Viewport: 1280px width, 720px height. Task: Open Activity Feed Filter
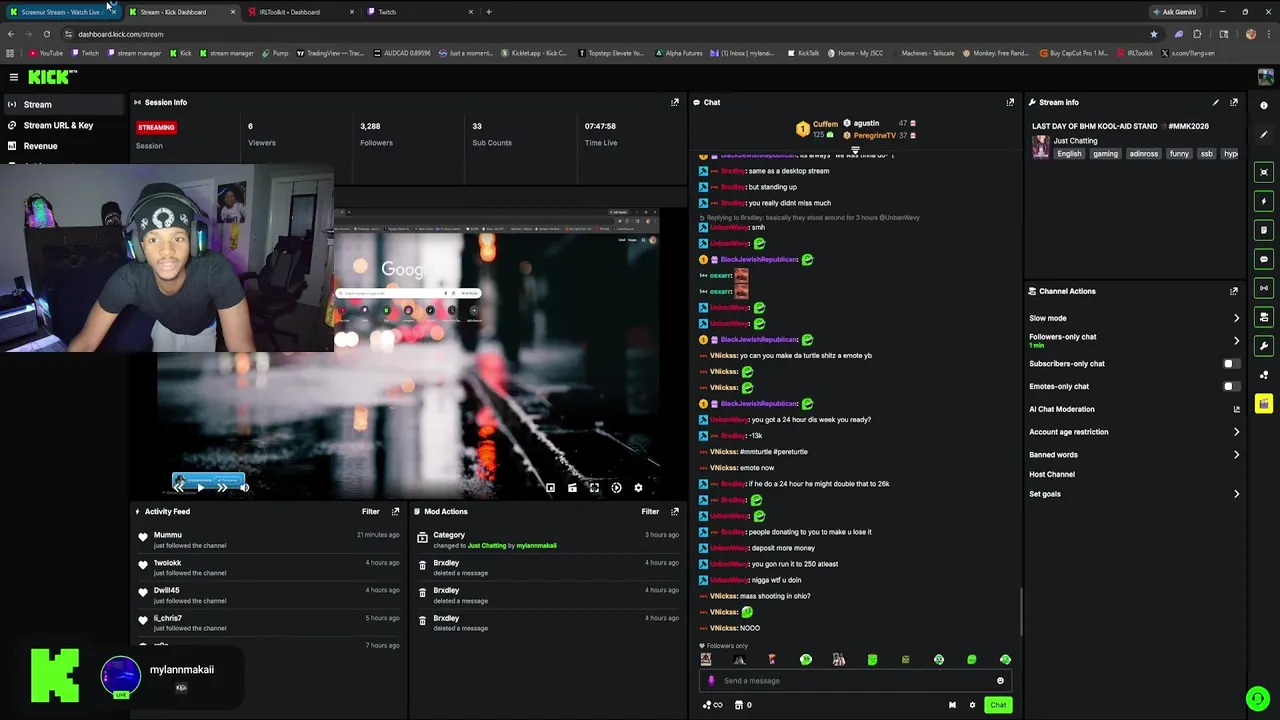[x=370, y=511]
